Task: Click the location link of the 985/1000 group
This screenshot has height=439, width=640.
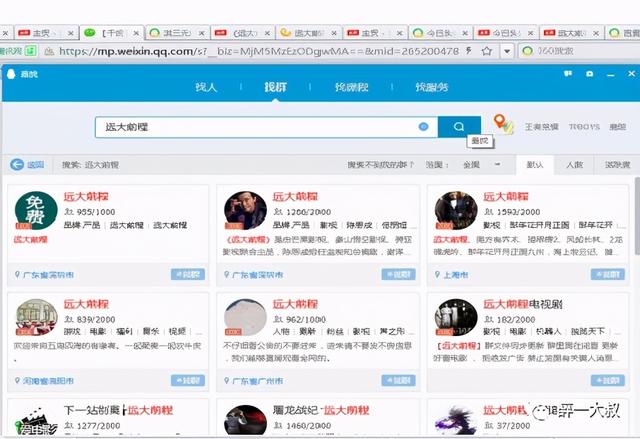Action: coord(48,275)
